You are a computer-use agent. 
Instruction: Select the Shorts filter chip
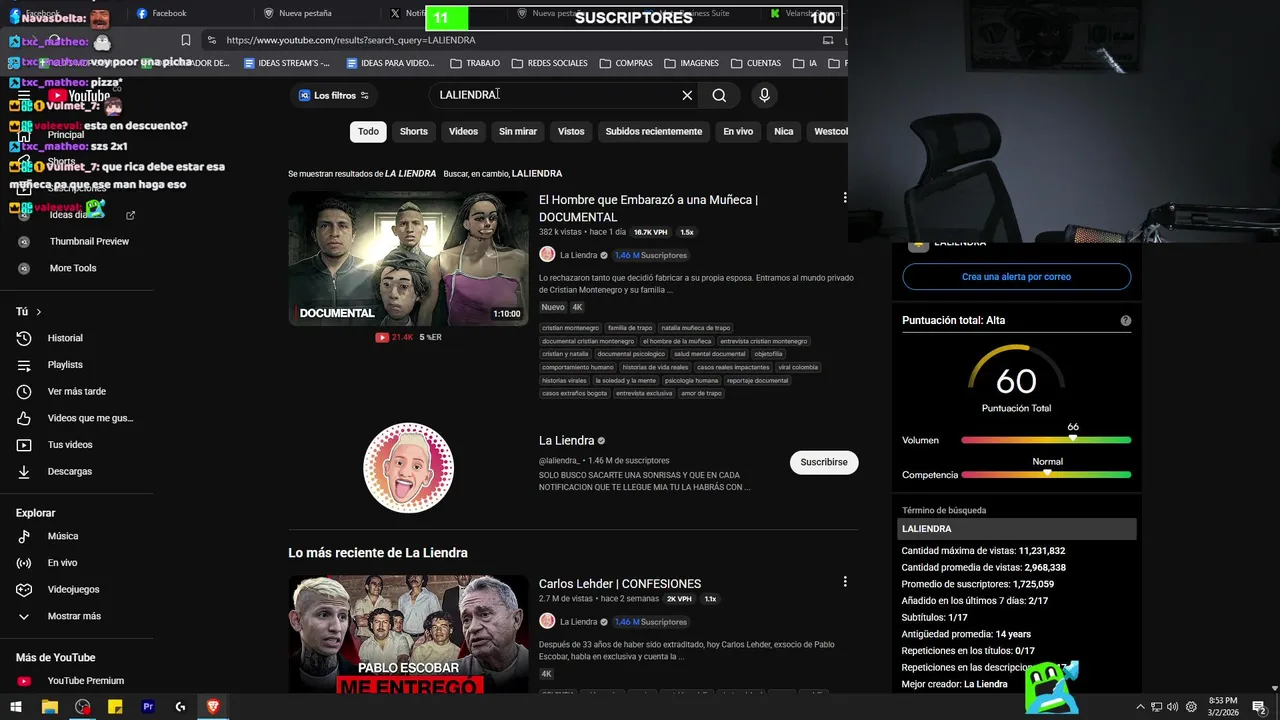[x=414, y=131]
